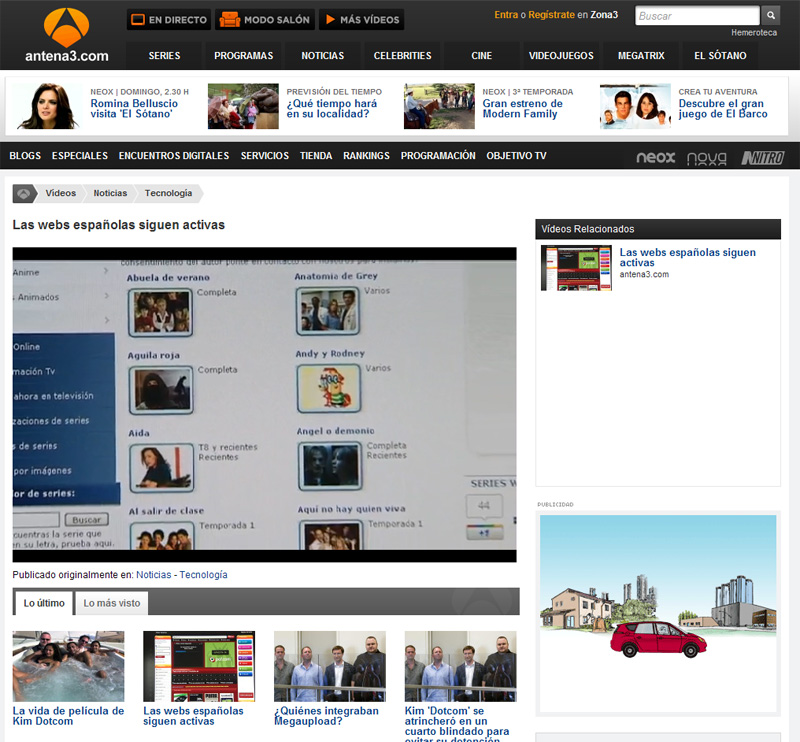Open 'Gran estreno de Modern Family' link

pos(522,109)
